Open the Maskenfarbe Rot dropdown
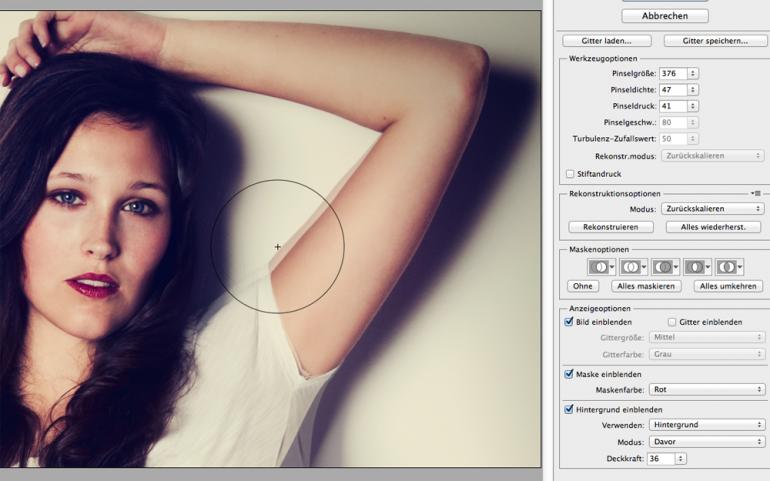This screenshot has width=770, height=481. pos(707,389)
